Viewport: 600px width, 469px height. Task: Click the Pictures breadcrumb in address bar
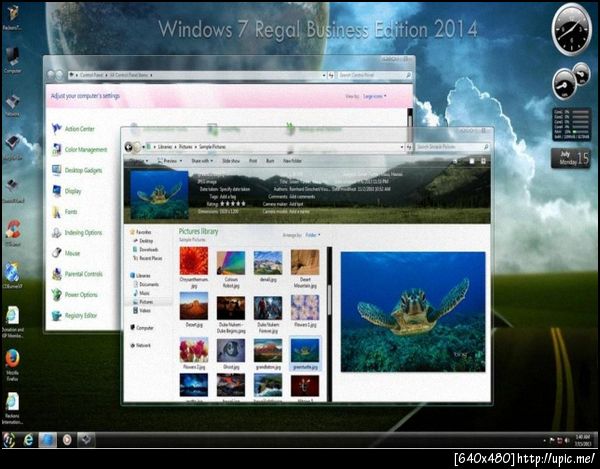coord(186,147)
